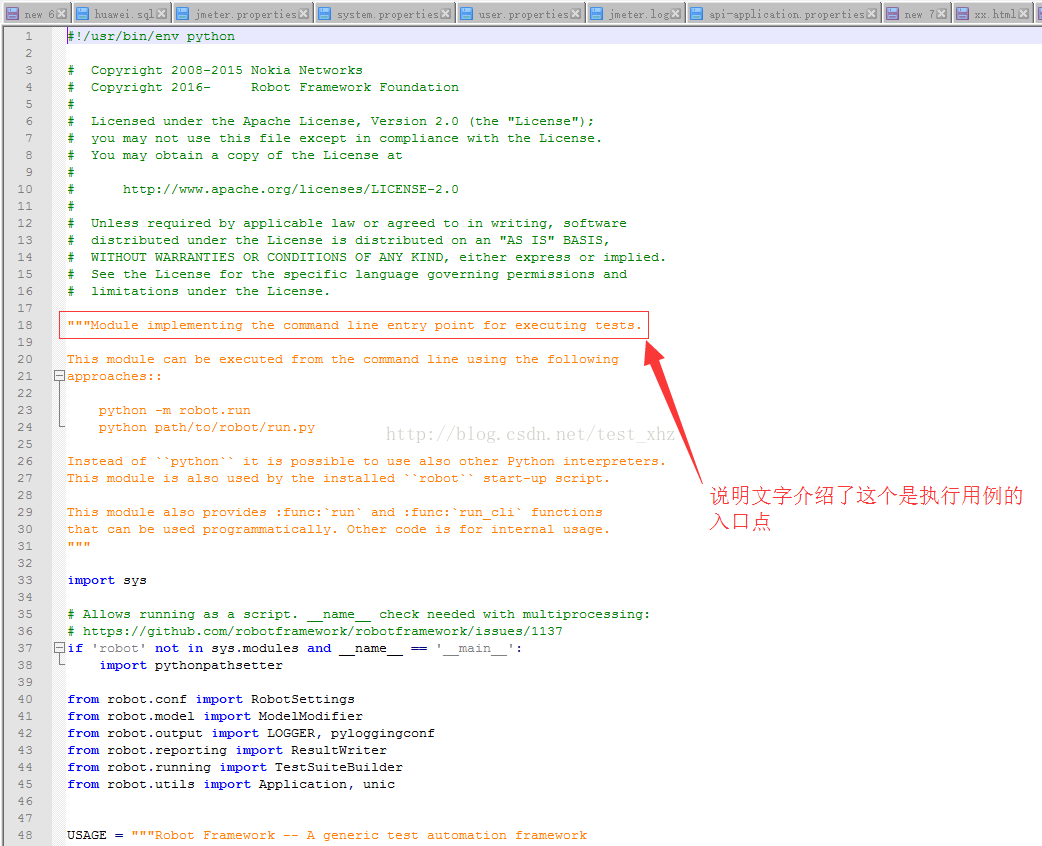This screenshot has height=846, width=1042.
Task: Close the new 6 tab
Action: coord(61,13)
